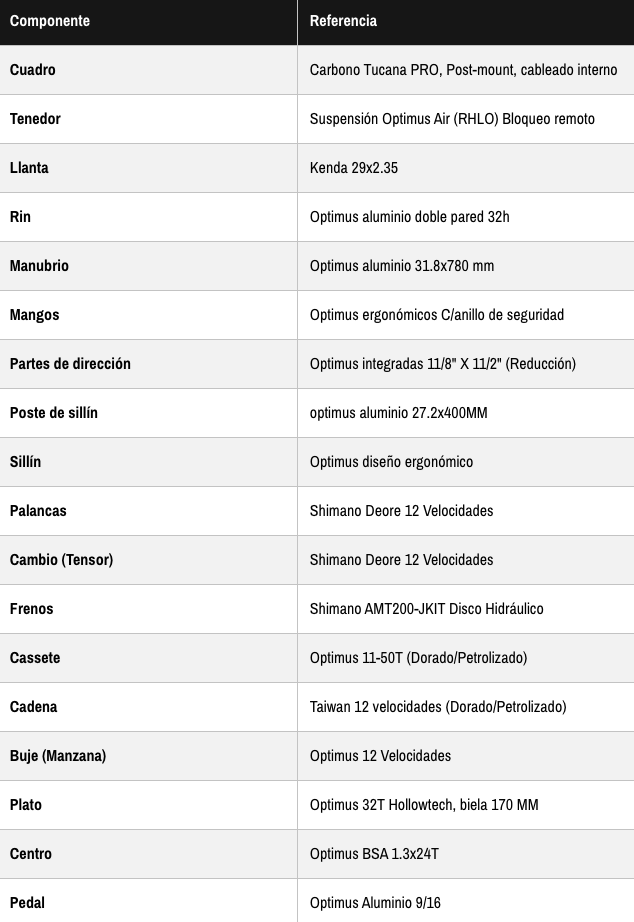The image size is (634, 922).
Task: Click the Componente column header
Action: point(50,21)
